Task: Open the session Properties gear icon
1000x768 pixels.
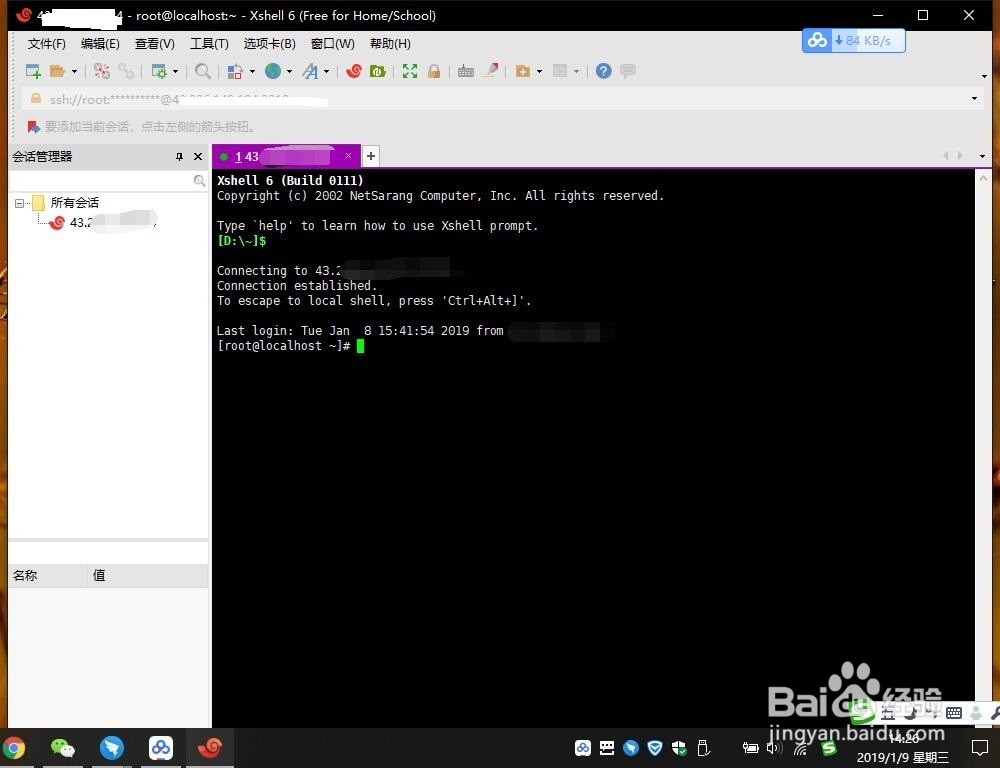Action: tap(159, 71)
